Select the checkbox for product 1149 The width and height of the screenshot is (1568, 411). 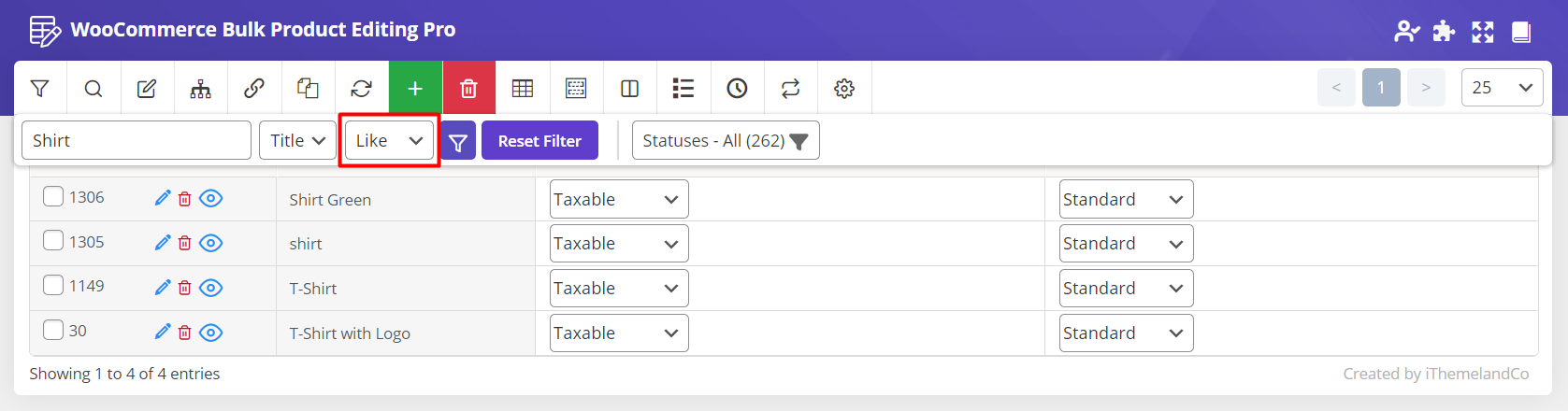click(x=53, y=285)
